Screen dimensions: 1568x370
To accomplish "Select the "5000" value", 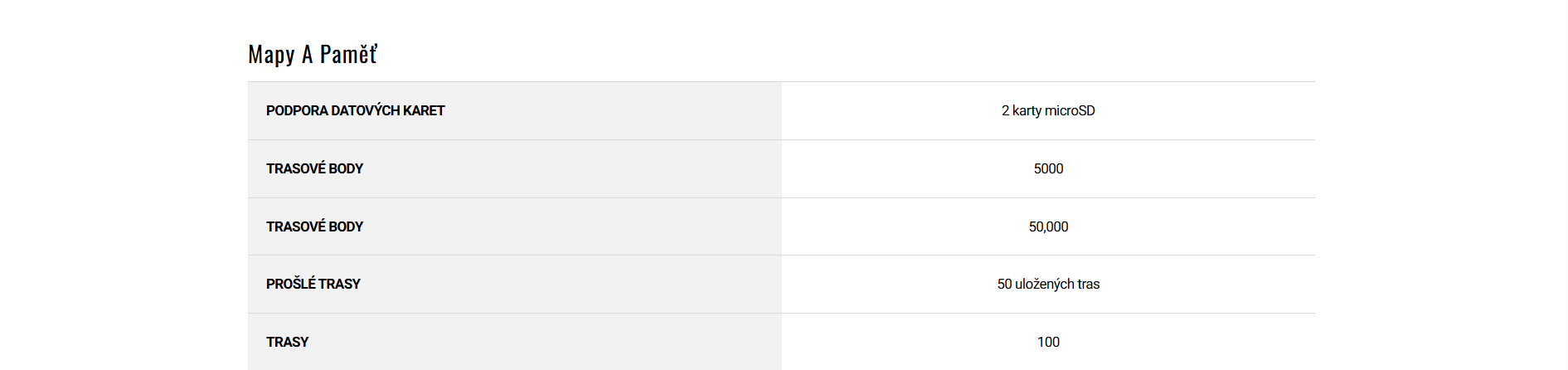I will click(x=1048, y=168).
